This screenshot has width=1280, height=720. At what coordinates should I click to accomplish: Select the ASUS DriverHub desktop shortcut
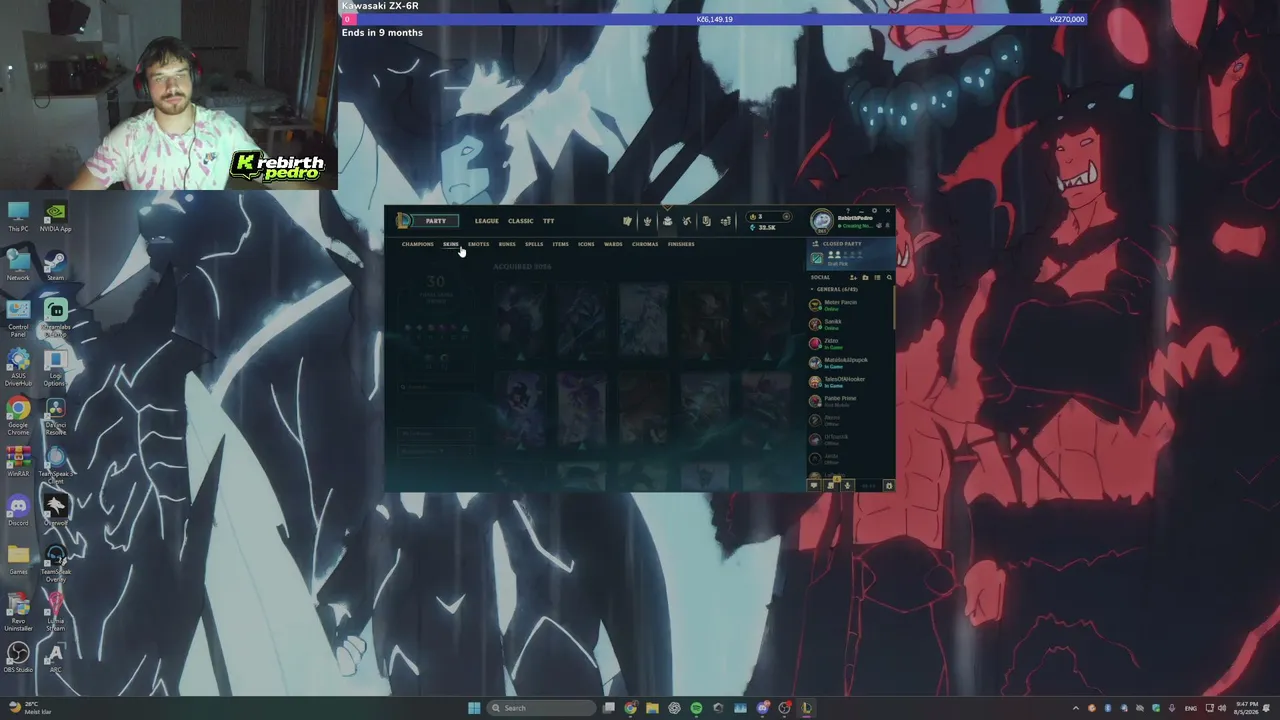click(x=18, y=366)
